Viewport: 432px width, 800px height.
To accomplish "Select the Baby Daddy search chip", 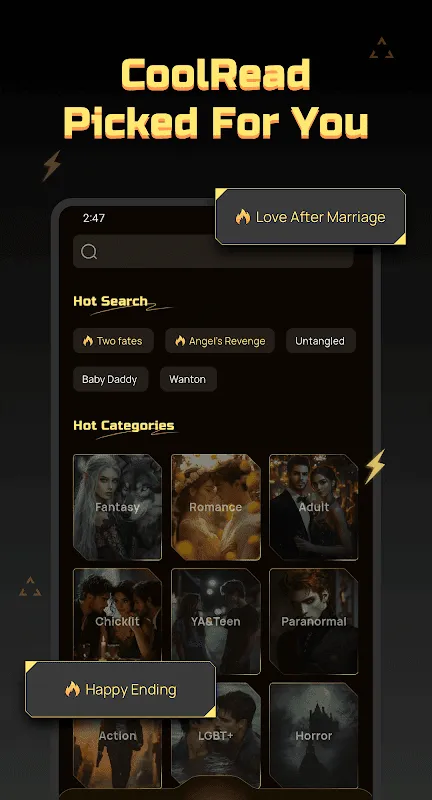I will (x=110, y=380).
